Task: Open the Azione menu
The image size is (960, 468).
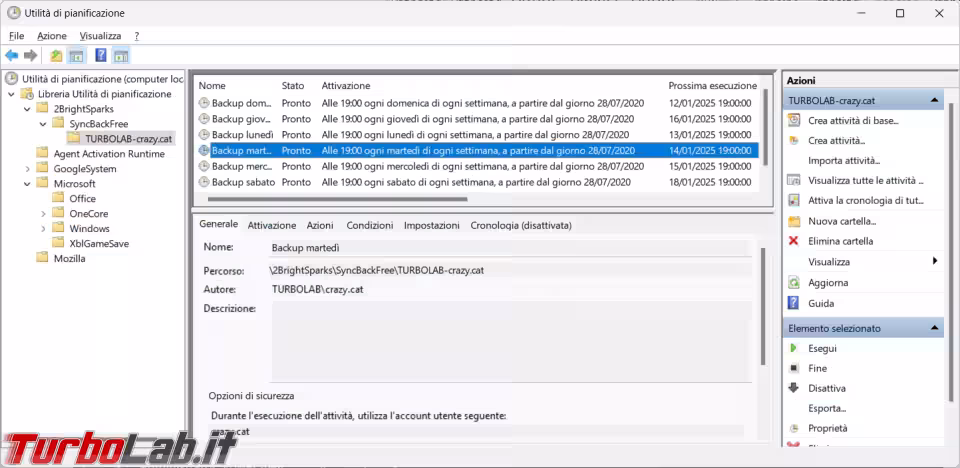Action: (x=52, y=35)
